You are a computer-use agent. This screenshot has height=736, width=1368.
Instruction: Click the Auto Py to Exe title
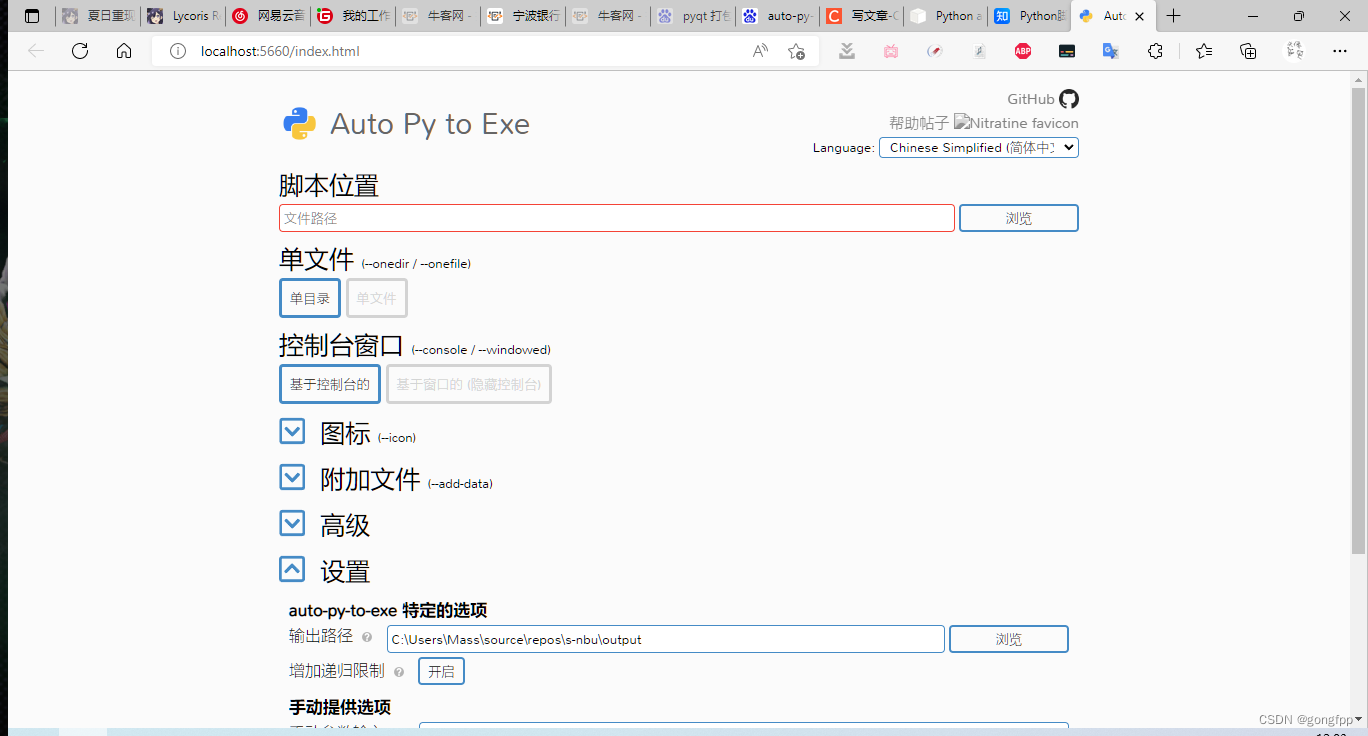430,124
